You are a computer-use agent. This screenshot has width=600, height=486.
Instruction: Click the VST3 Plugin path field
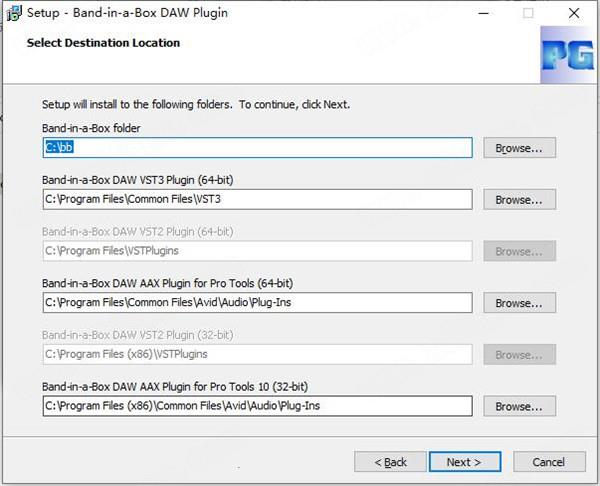click(258, 199)
